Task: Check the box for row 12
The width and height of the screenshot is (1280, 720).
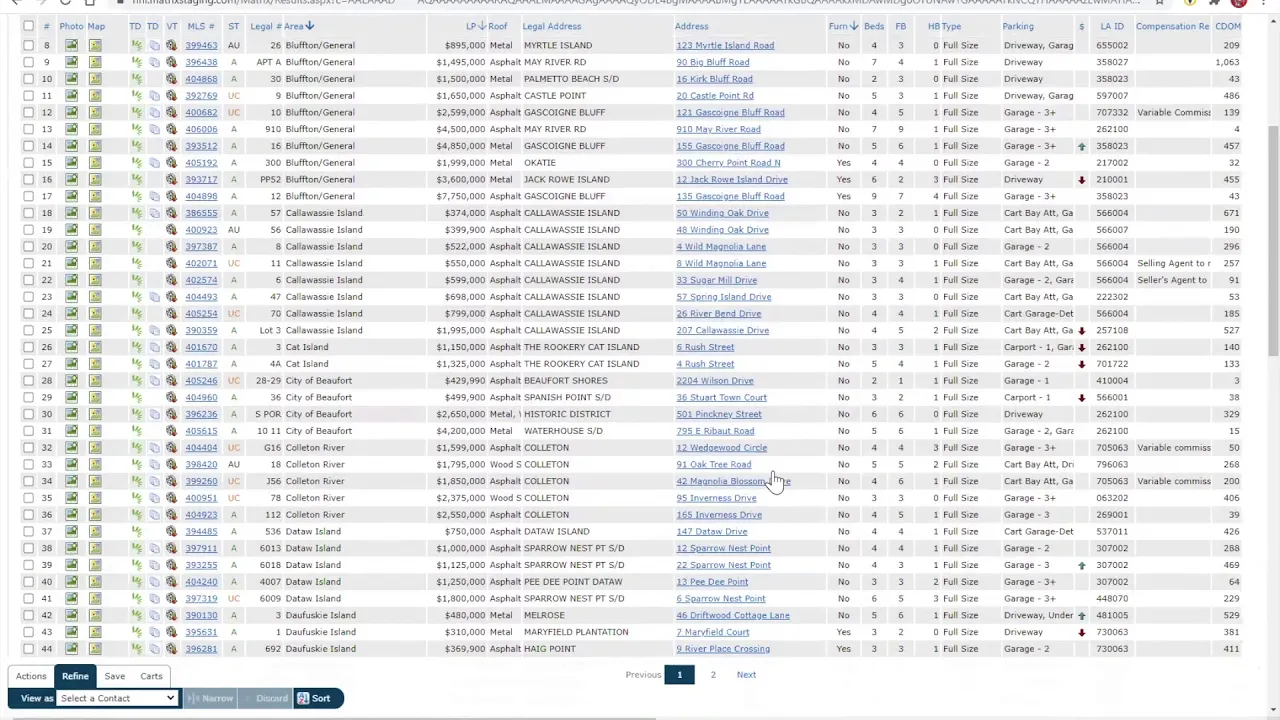Action: click(x=28, y=112)
